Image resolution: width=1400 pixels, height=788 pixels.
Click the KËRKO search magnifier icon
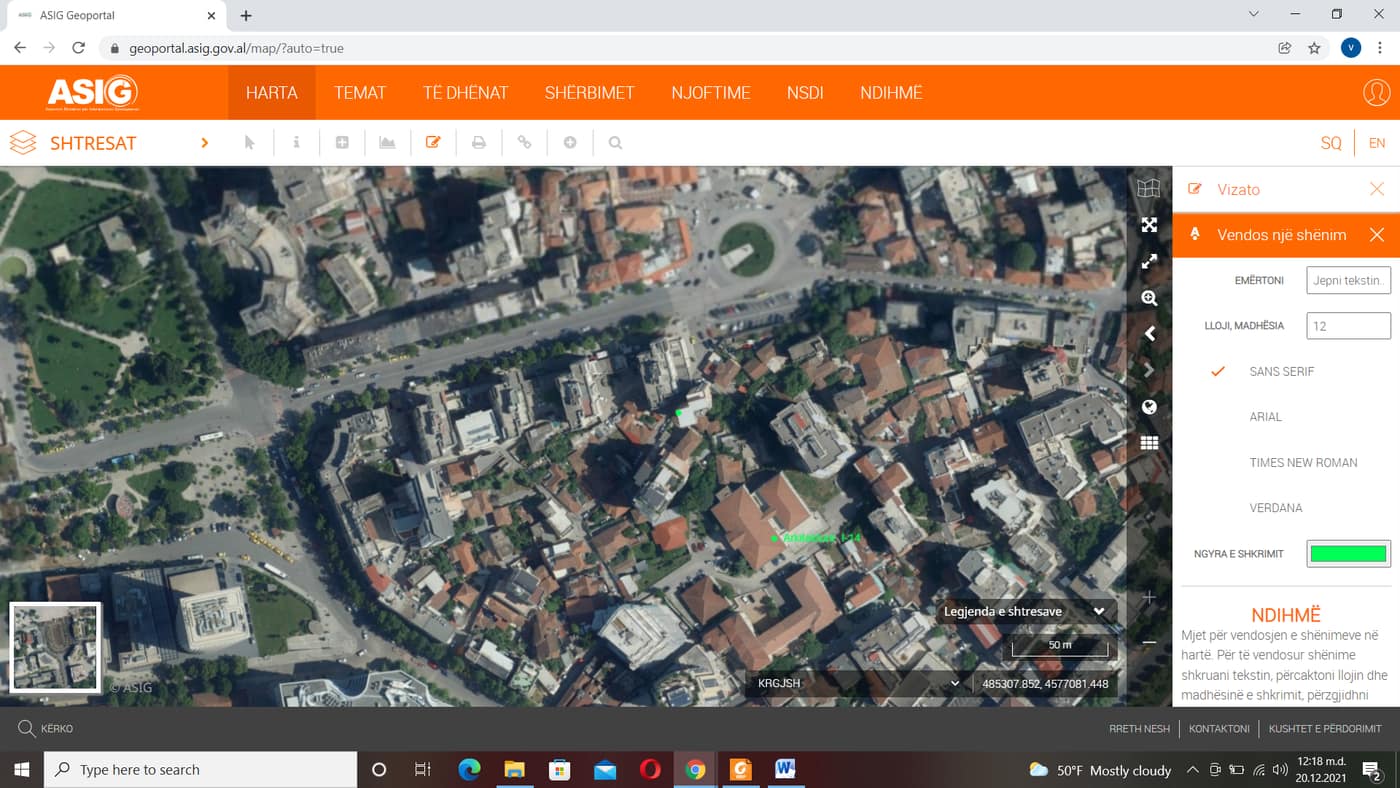point(26,729)
